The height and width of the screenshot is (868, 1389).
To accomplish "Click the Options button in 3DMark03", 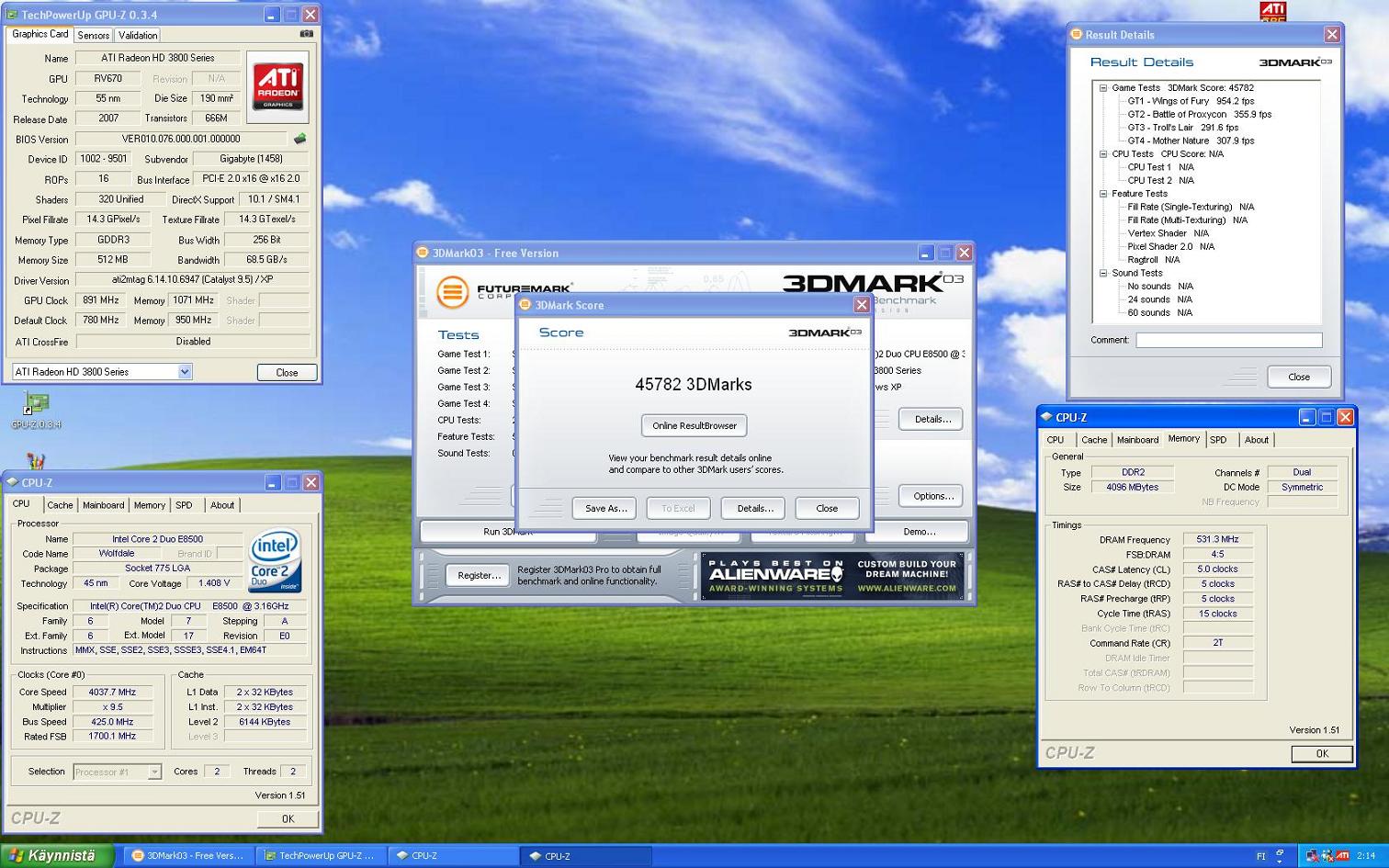I will (x=932, y=496).
